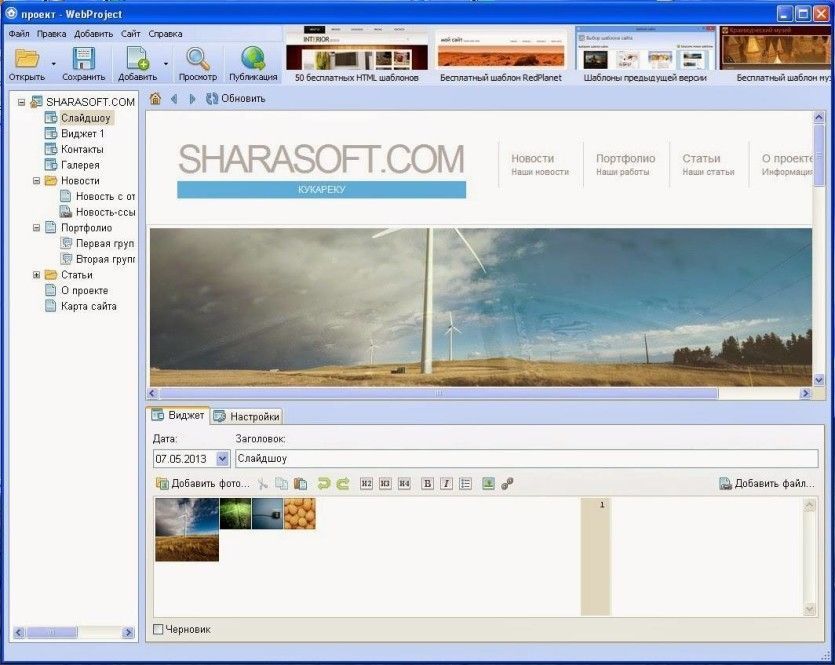Open the Просмотр preview magnifier icon
Viewport: 835px width, 665px height.
(x=197, y=59)
